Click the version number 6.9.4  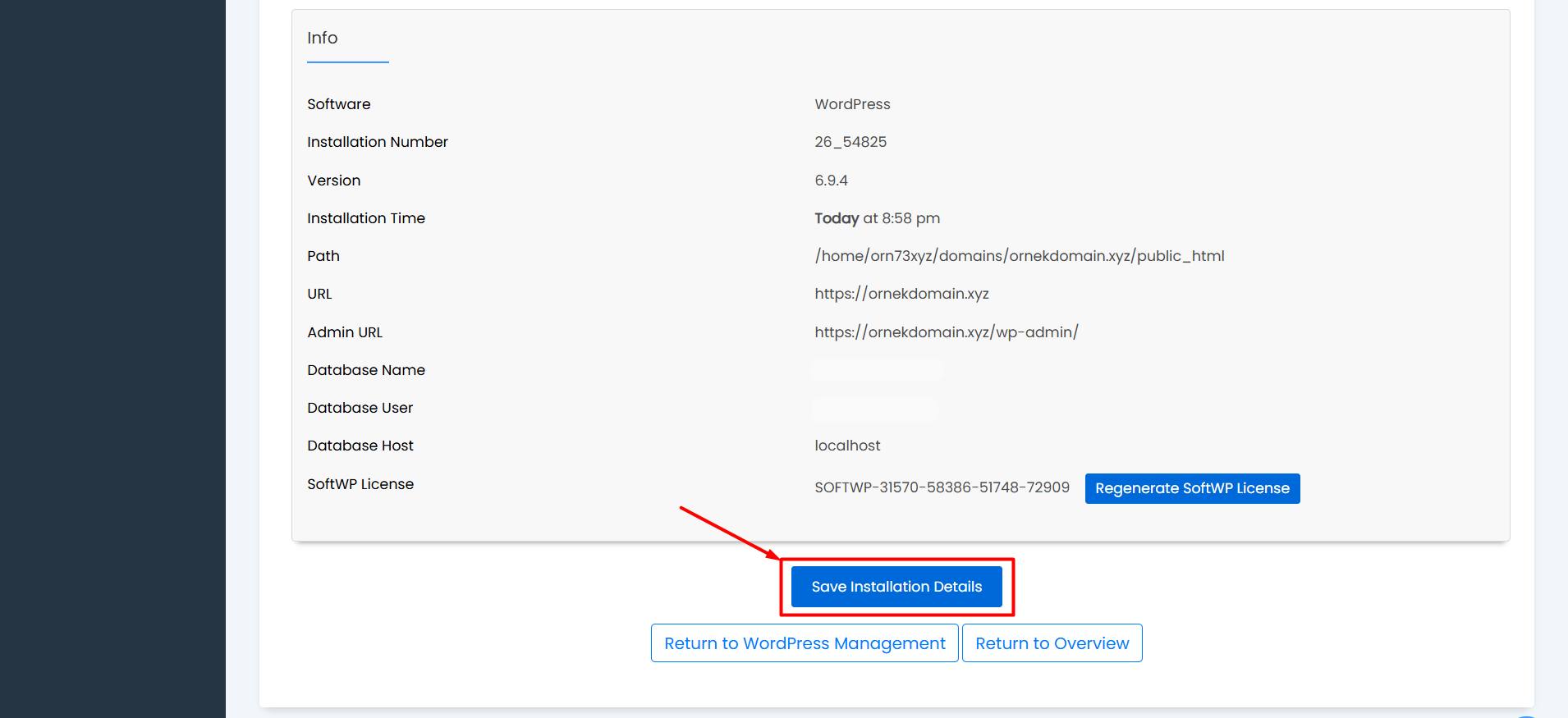pyautogui.click(x=831, y=181)
